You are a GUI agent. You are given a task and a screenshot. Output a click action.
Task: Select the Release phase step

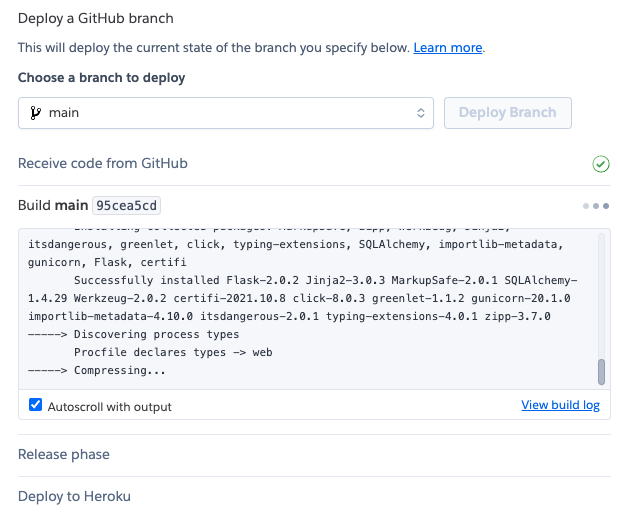64,454
